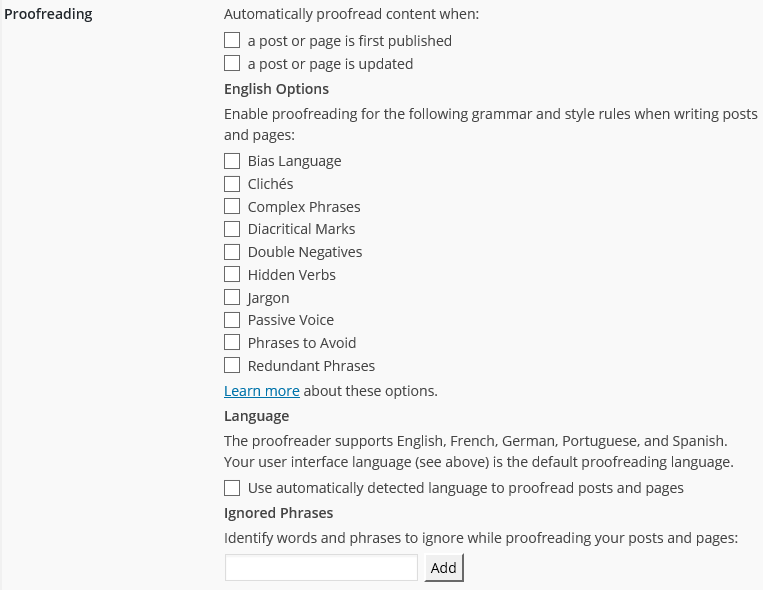
Task: Focus the ignored phrases text field
Action: (x=321, y=568)
